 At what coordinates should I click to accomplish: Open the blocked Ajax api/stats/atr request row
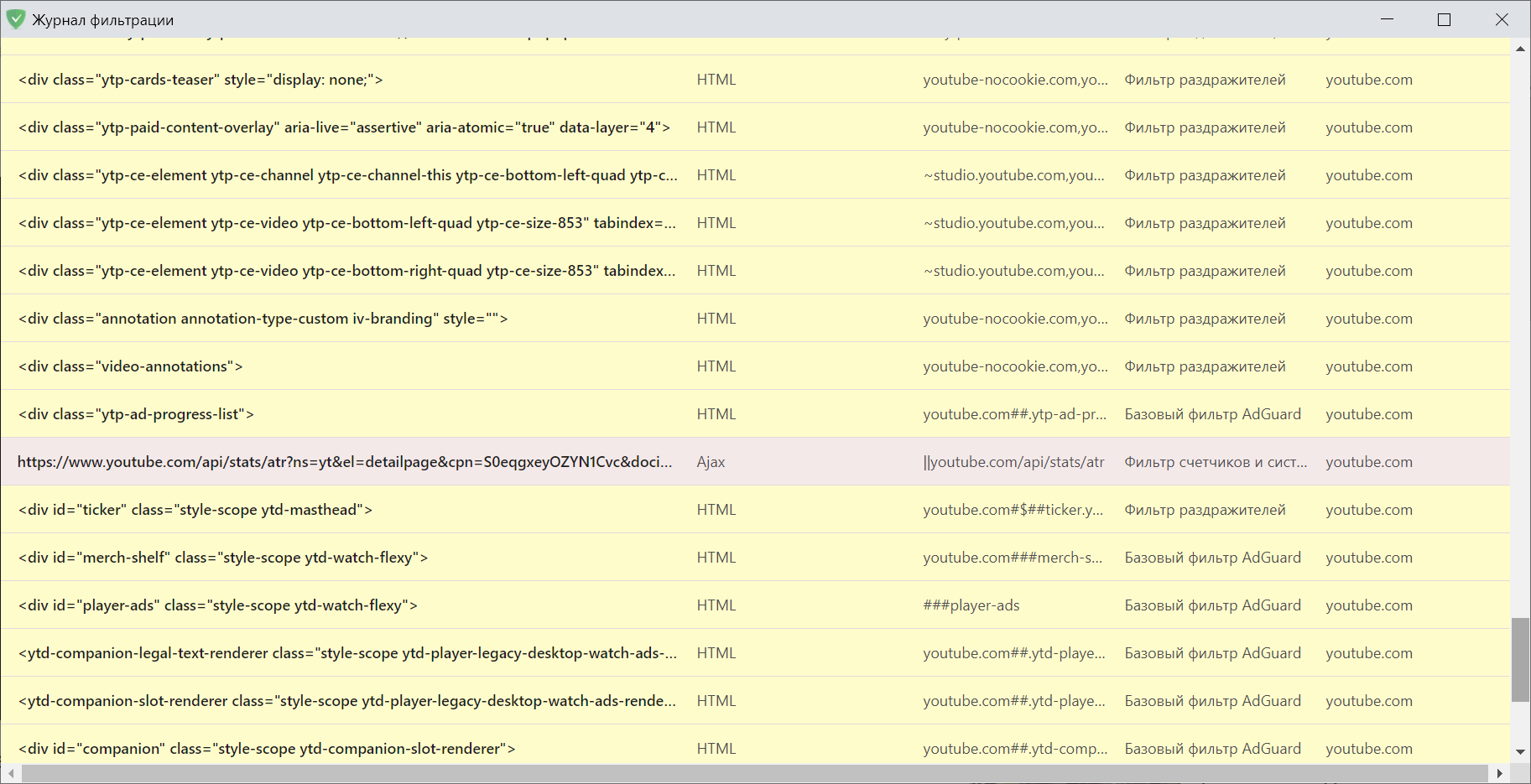pos(344,462)
